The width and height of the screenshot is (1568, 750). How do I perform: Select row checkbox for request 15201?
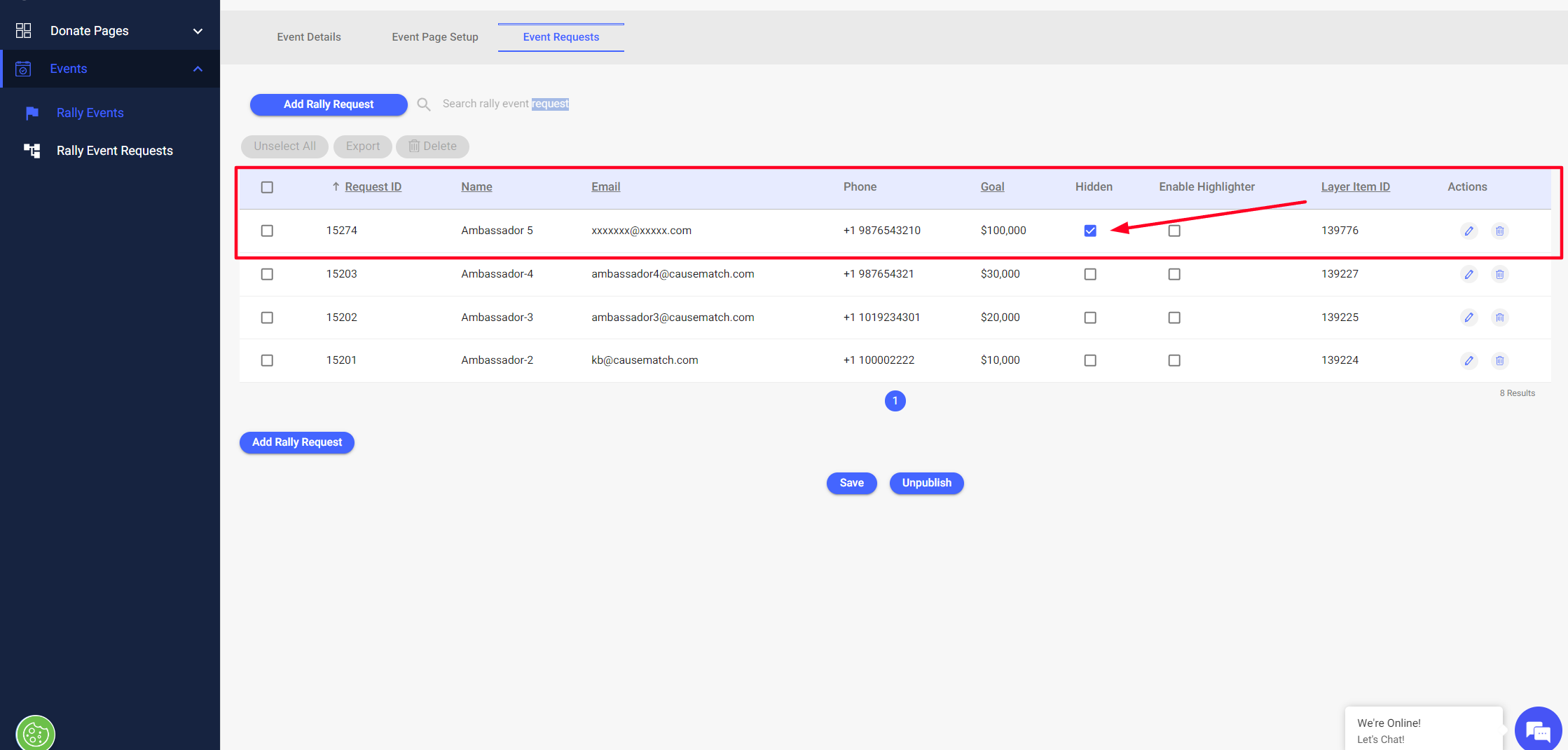(267, 360)
